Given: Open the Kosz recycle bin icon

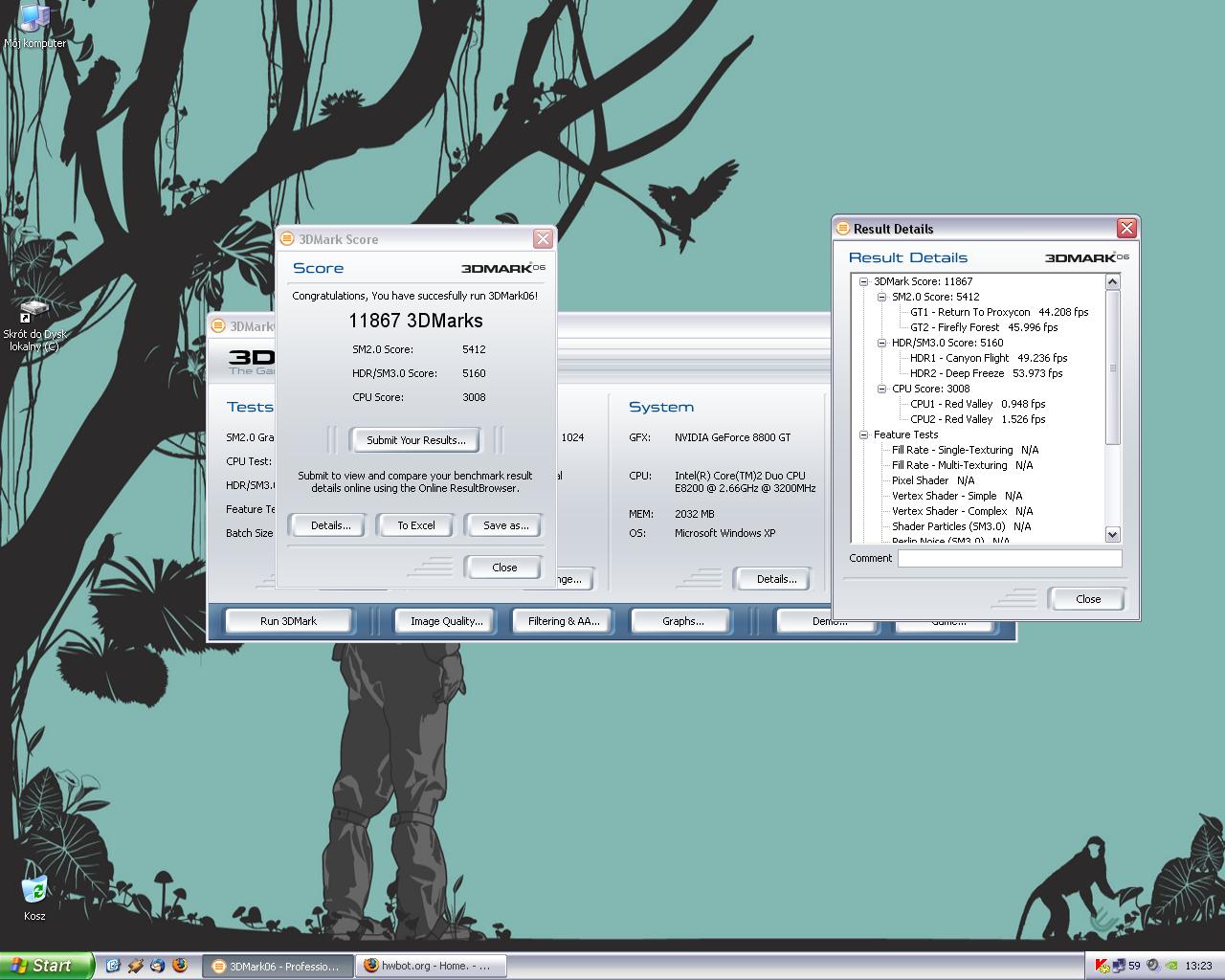Looking at the screenshot, I should click(34, 898).
